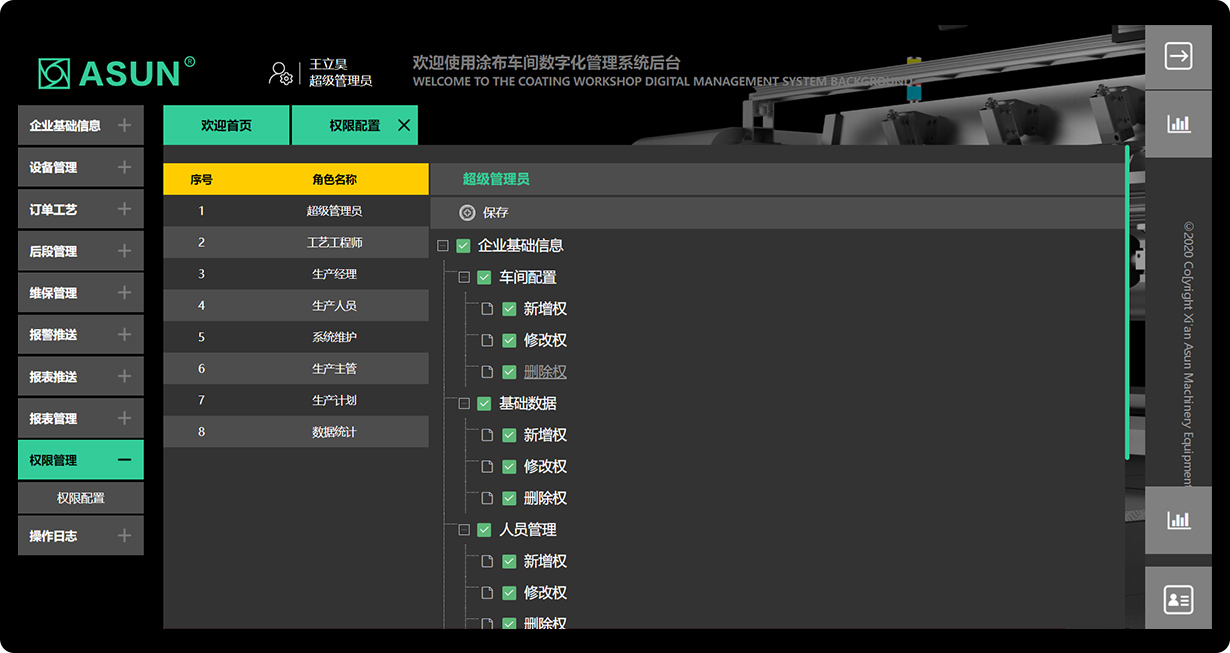
Task: Click the ID card icon on right sidebar
Action: (x=1178, y=599)
